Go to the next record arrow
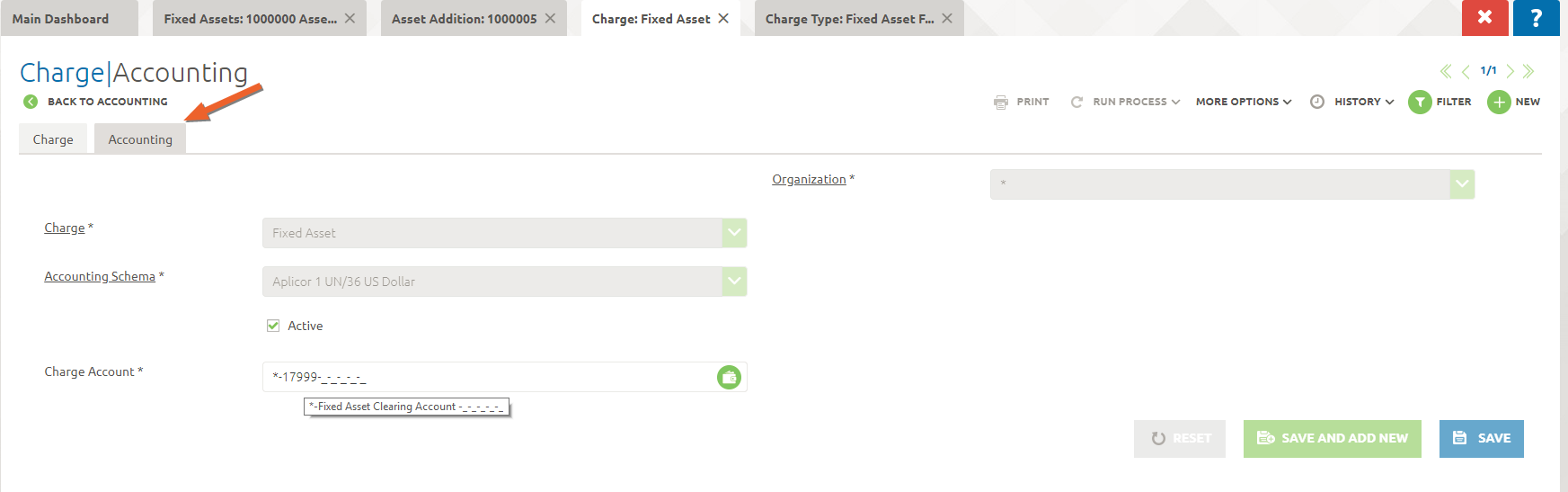This screenshot has height=492, width=1568. pos(1510,71)
